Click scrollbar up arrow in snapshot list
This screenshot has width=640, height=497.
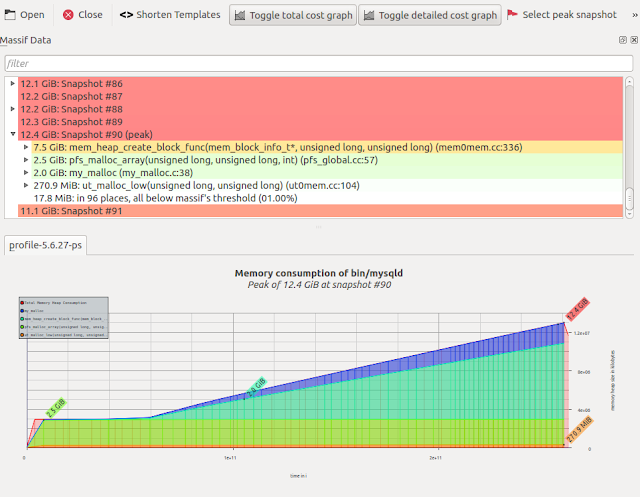pyautogui.click(x=629, y=82)
